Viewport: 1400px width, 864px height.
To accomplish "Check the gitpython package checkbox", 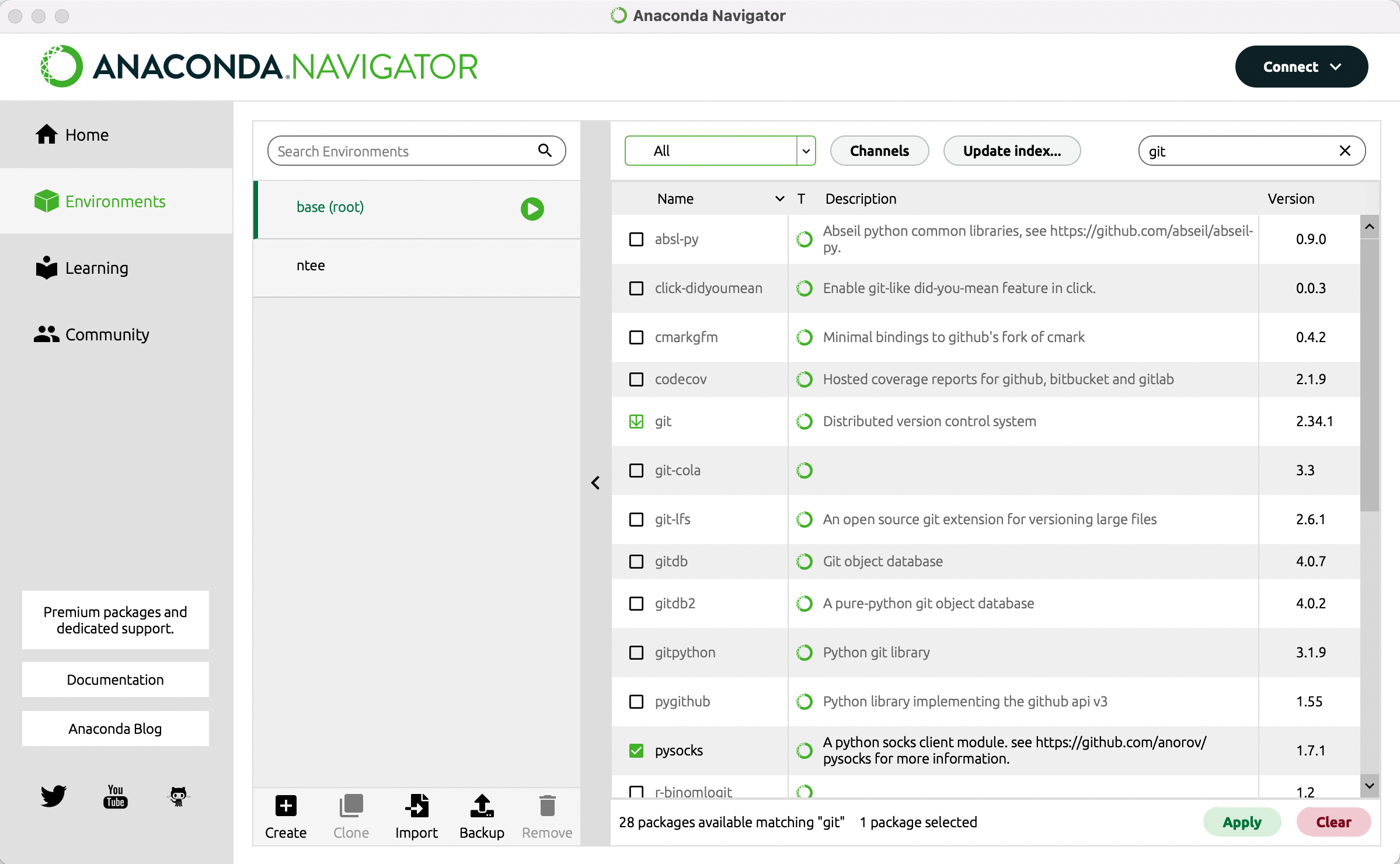I will 636,653.
